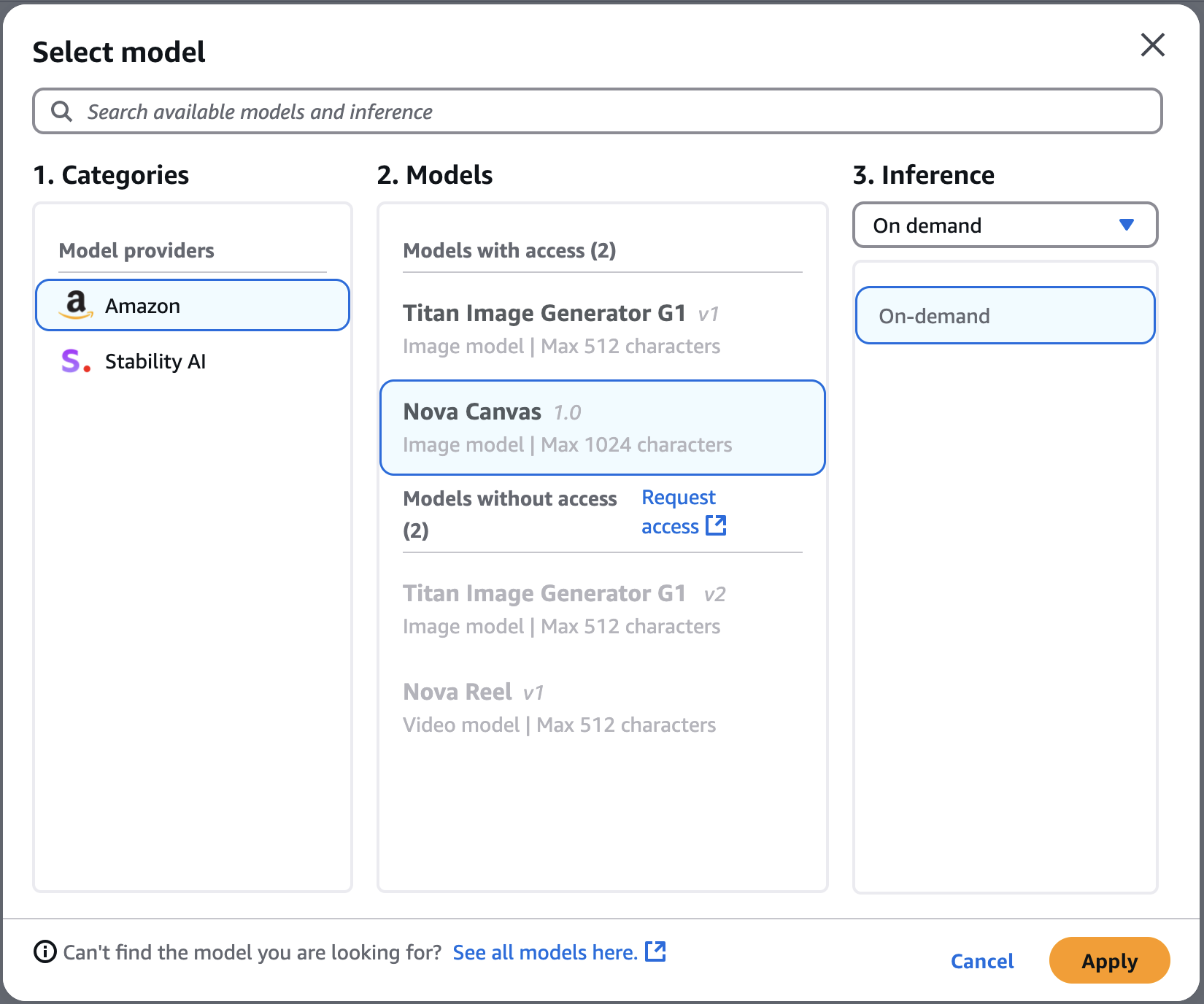The width and height of the screenshot is (1204, 1004).
Task: Open the On demand inference dropdown
Action: point(1005,225)
